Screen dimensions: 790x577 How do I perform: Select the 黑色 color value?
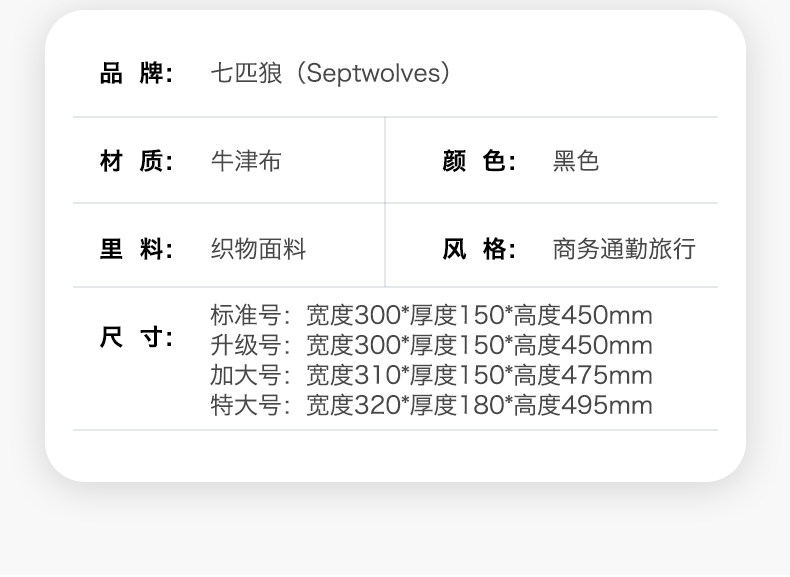click(x=576, y=161)
